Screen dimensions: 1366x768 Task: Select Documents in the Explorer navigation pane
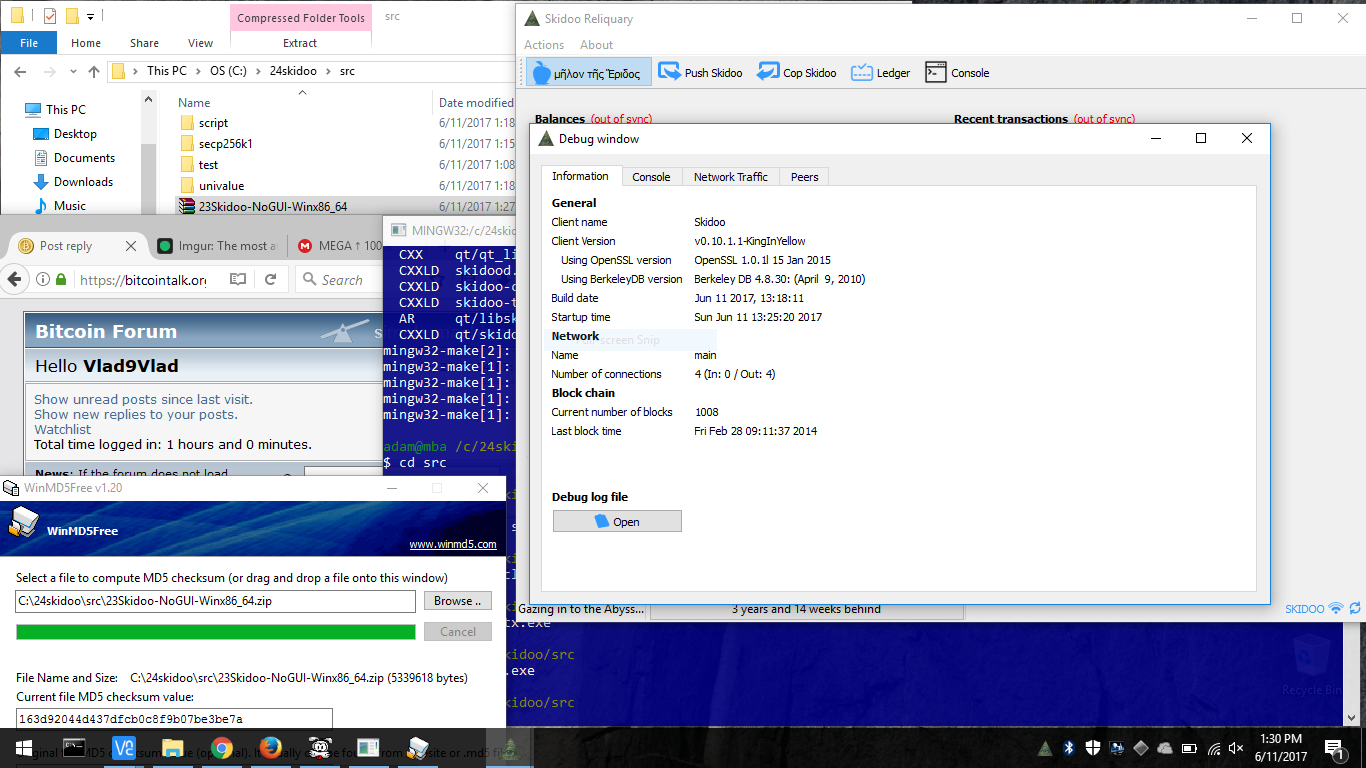84,157
